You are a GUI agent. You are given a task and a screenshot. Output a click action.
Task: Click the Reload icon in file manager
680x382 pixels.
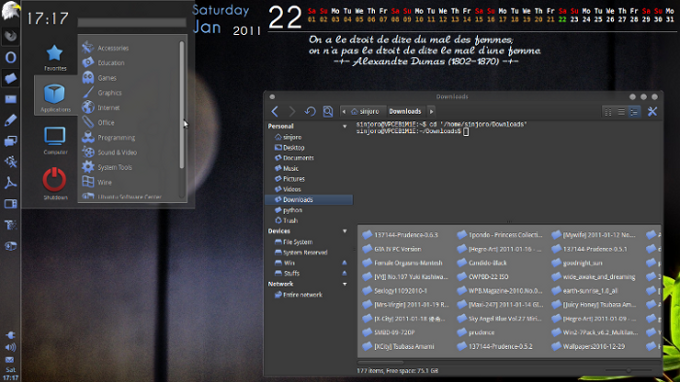tap(310, 111)
